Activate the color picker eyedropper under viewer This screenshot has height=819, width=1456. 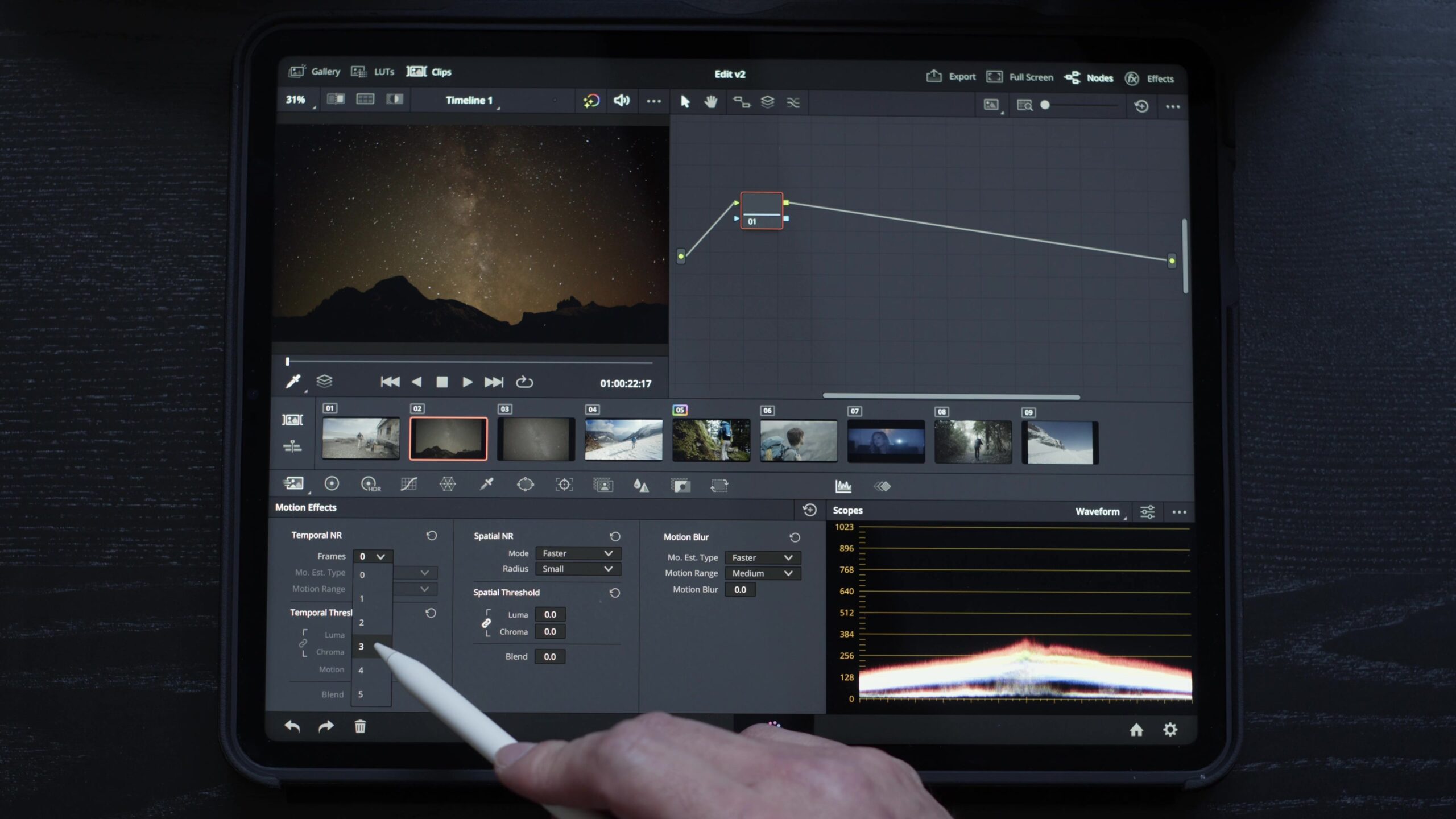[293, 381]
